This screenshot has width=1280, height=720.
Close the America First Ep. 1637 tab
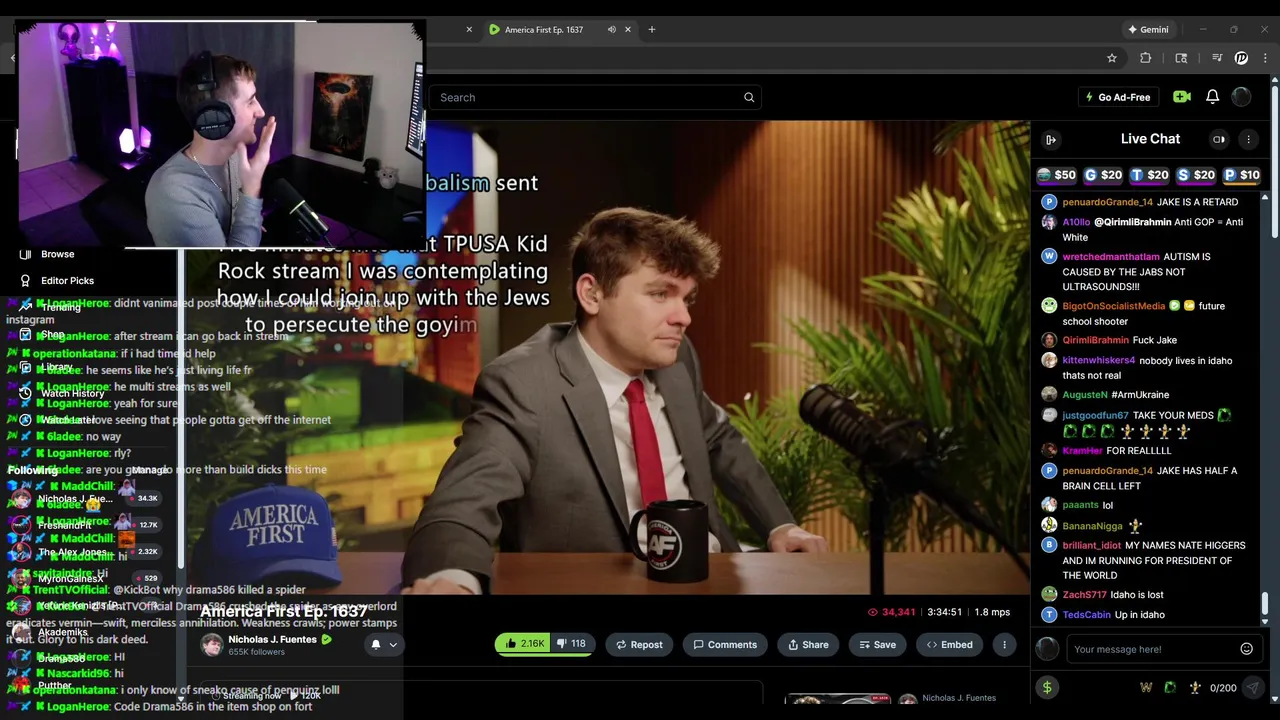coord(628,29)
